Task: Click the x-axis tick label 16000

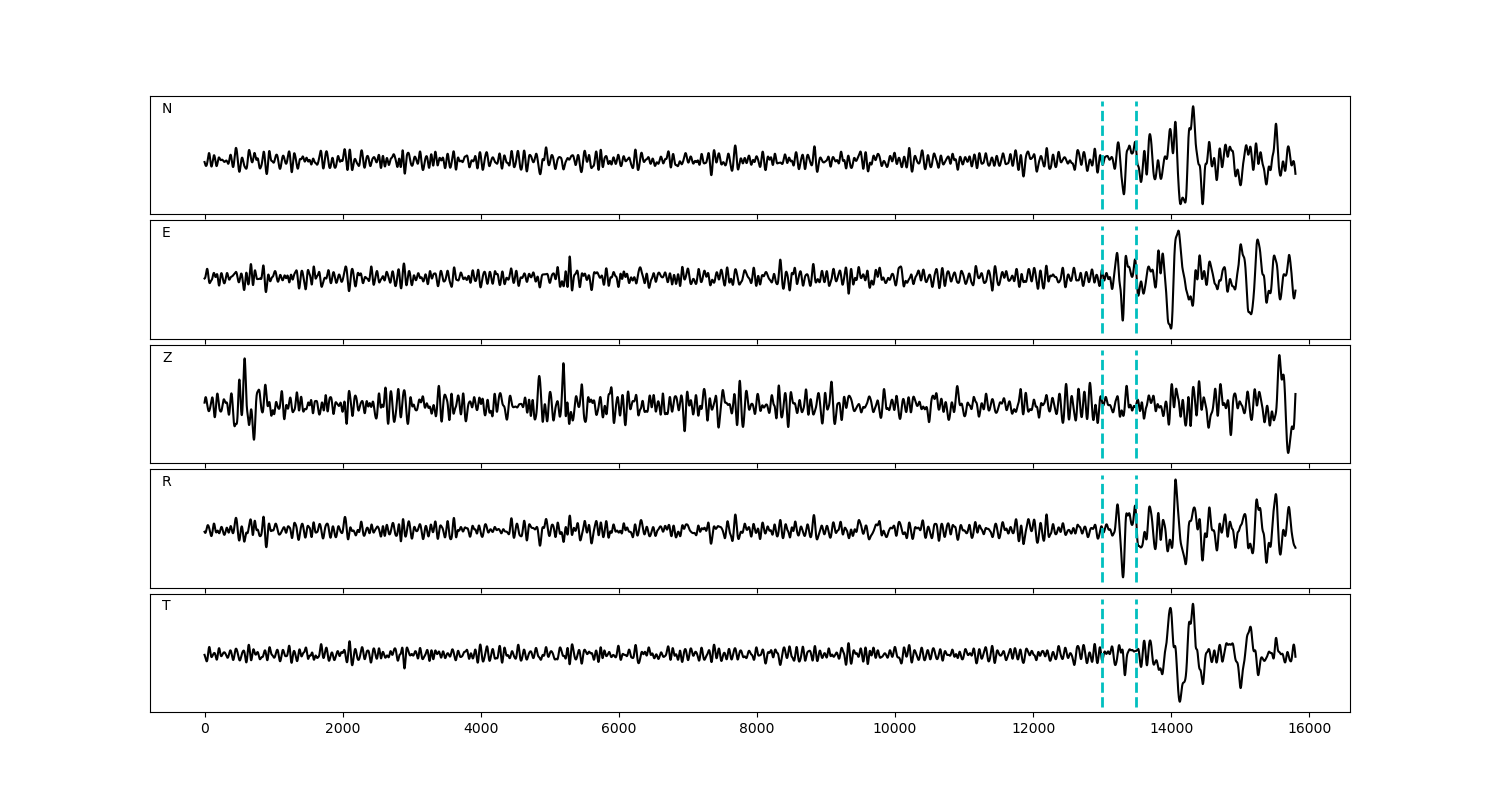Action: (1309, 730)
